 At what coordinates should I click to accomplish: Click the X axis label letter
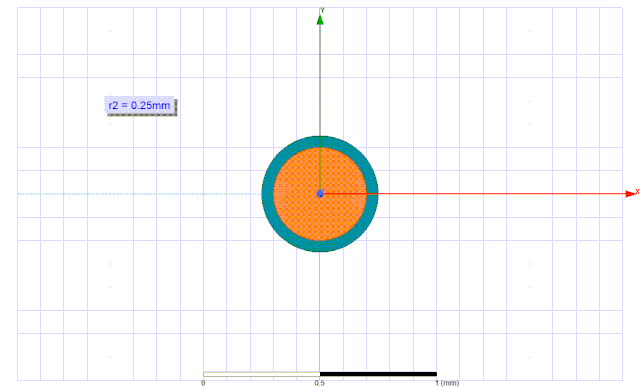[x=638, y=191]
